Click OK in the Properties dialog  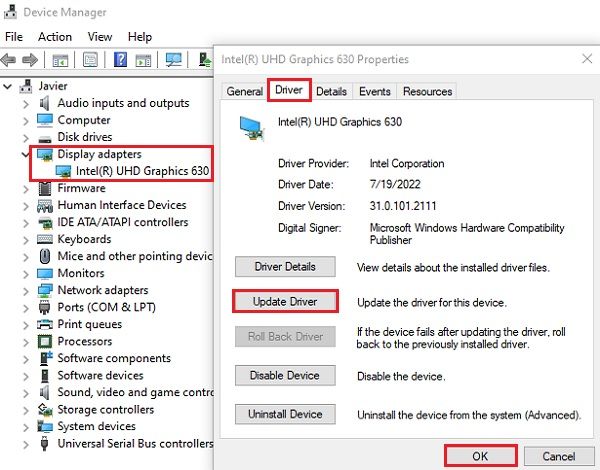click(x=481, y=456)
